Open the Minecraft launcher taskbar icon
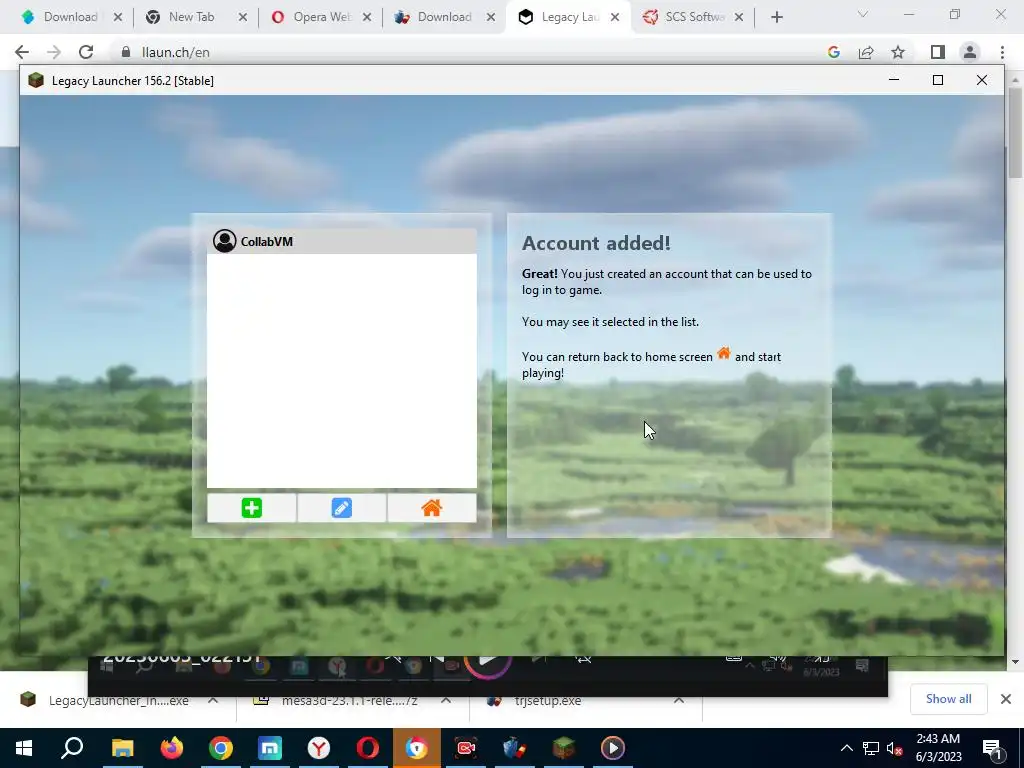The height and width of the screenshot is (768, 1024). 564,748
